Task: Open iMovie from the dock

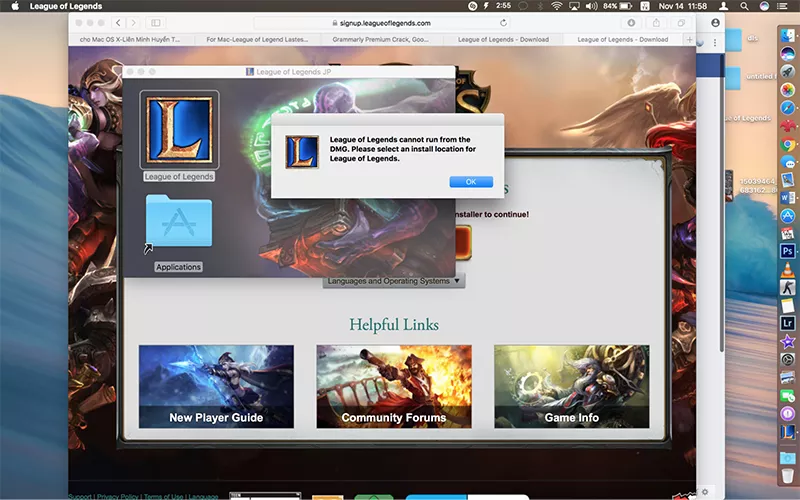Action: coord(788,341)
